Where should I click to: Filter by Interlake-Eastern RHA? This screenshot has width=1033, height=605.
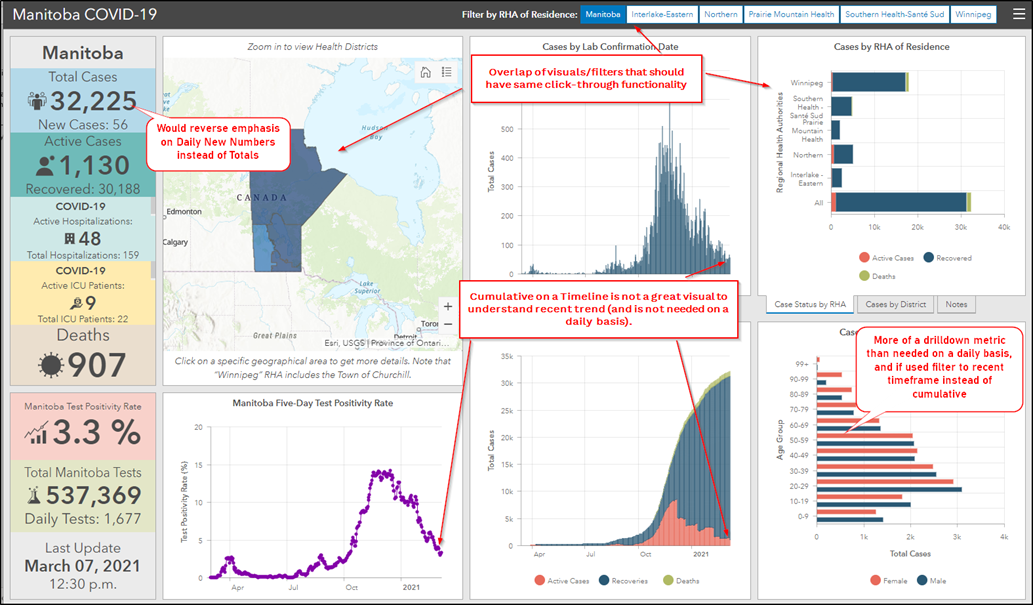click(x=662, y=14)
